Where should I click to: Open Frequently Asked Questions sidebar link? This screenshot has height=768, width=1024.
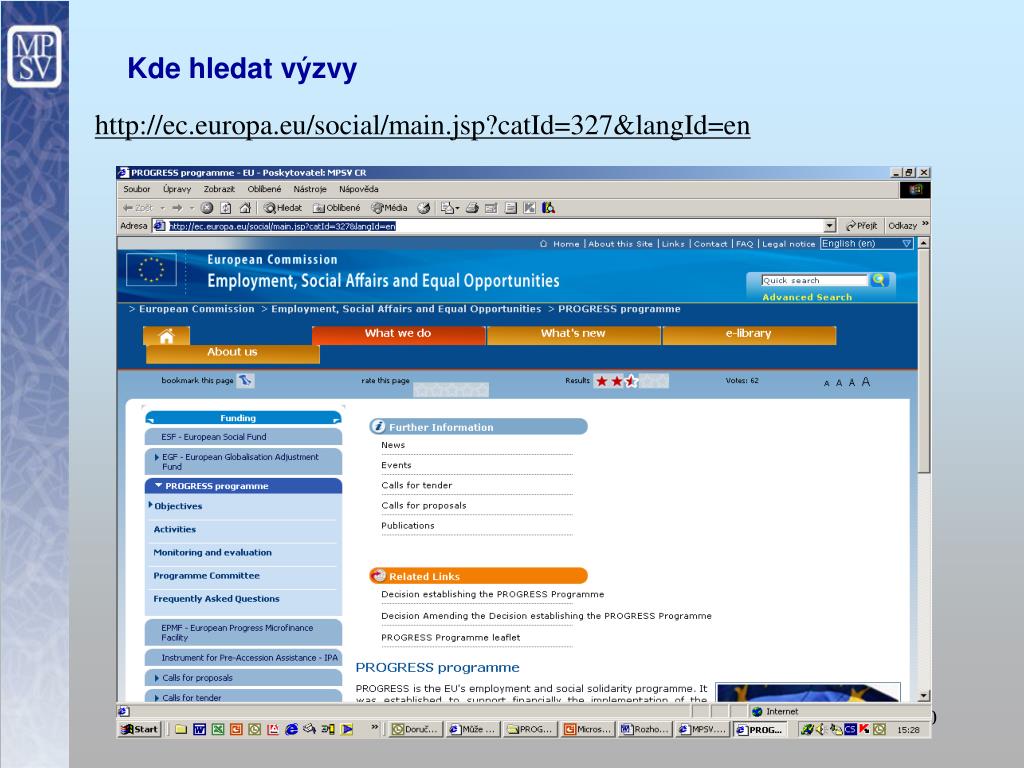click(x=216, y=599)
